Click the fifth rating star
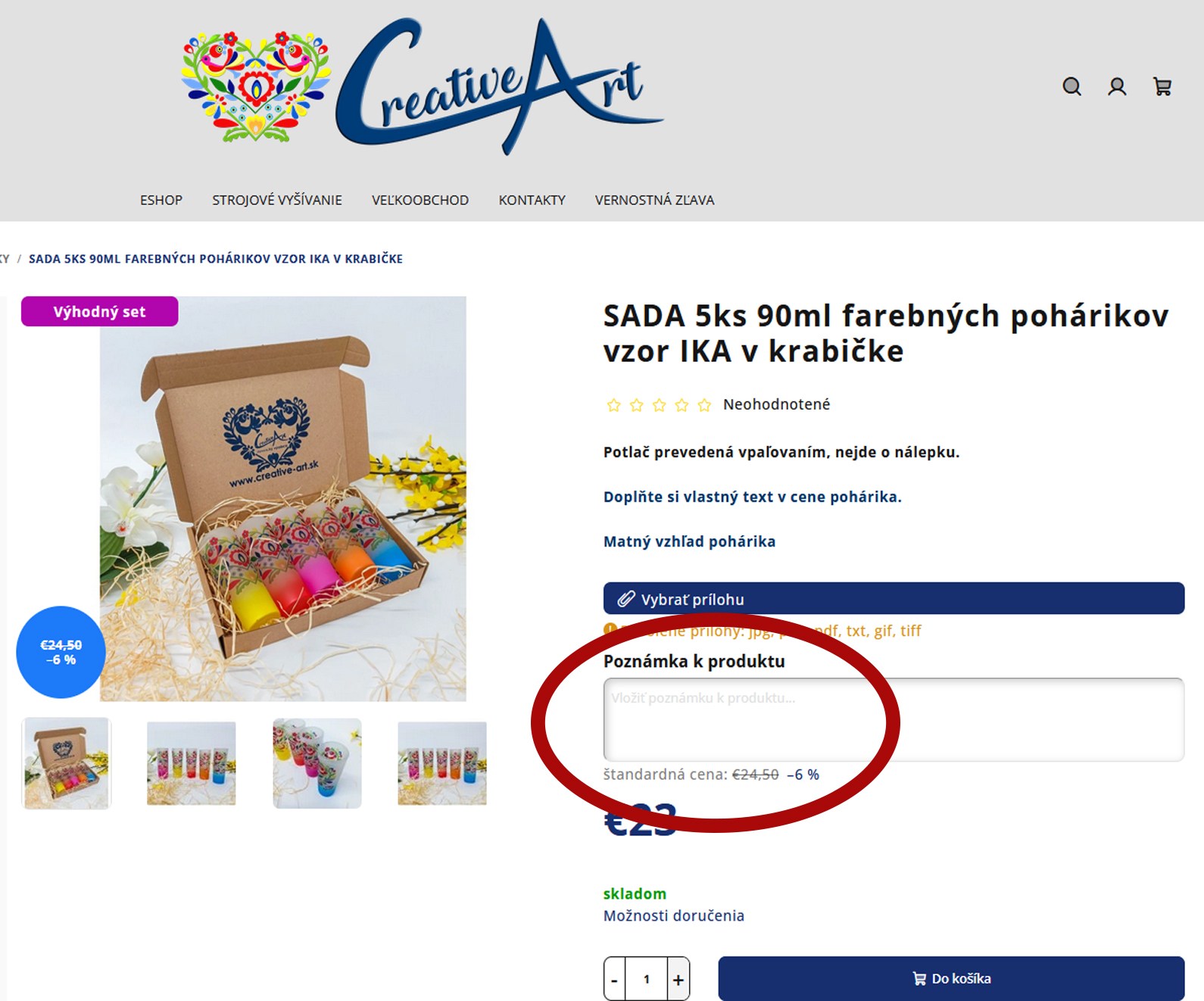 point(704,405)
